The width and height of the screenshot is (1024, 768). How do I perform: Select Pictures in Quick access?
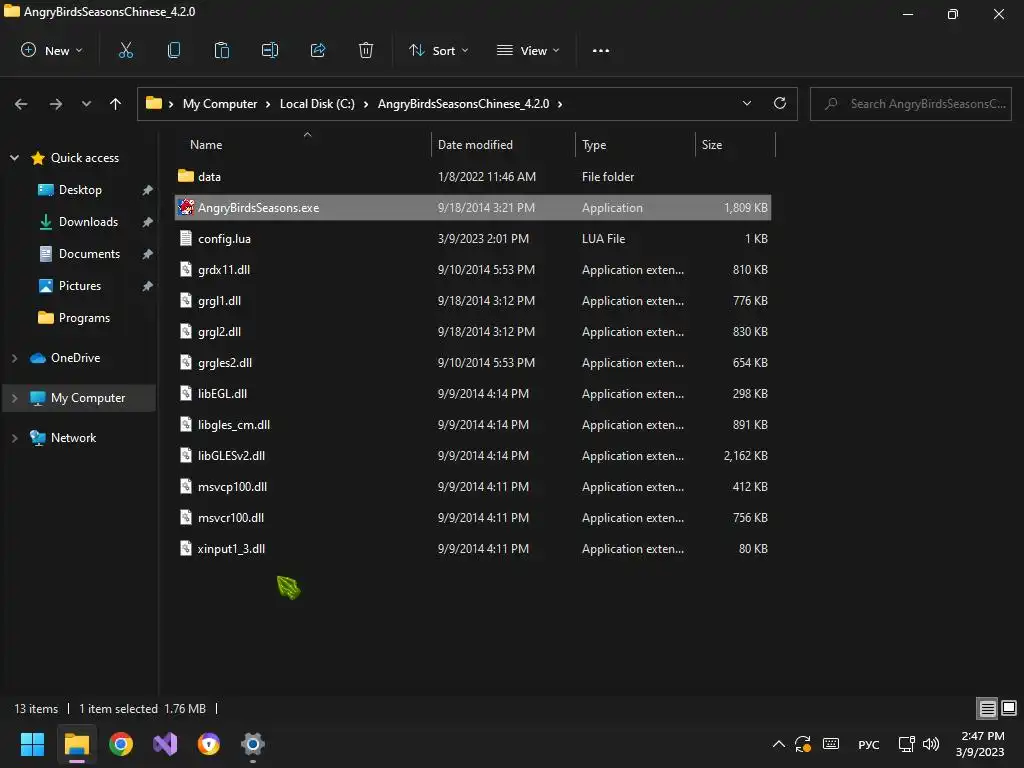click(80, 285)
